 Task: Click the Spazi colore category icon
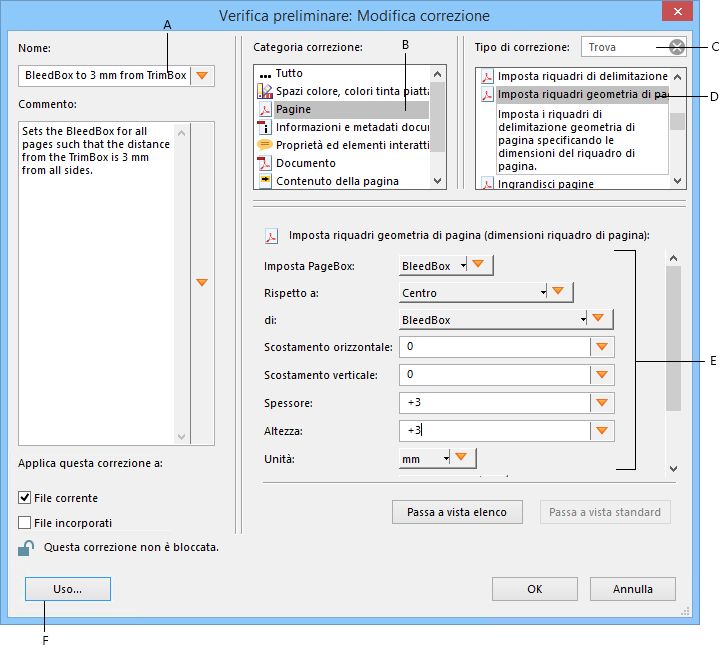(x=265, y=91)
